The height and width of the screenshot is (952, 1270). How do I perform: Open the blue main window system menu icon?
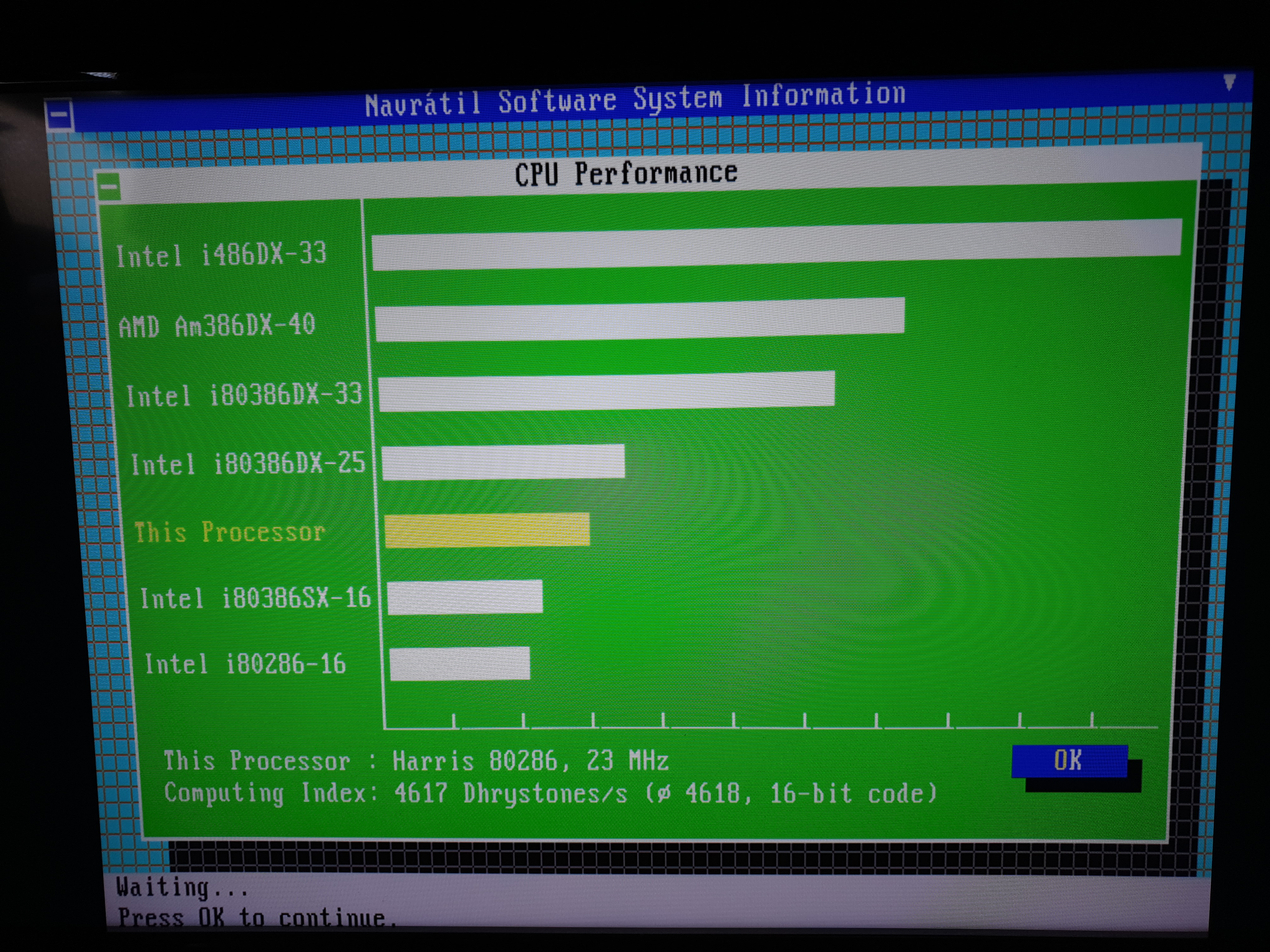[x=60, y=115]
